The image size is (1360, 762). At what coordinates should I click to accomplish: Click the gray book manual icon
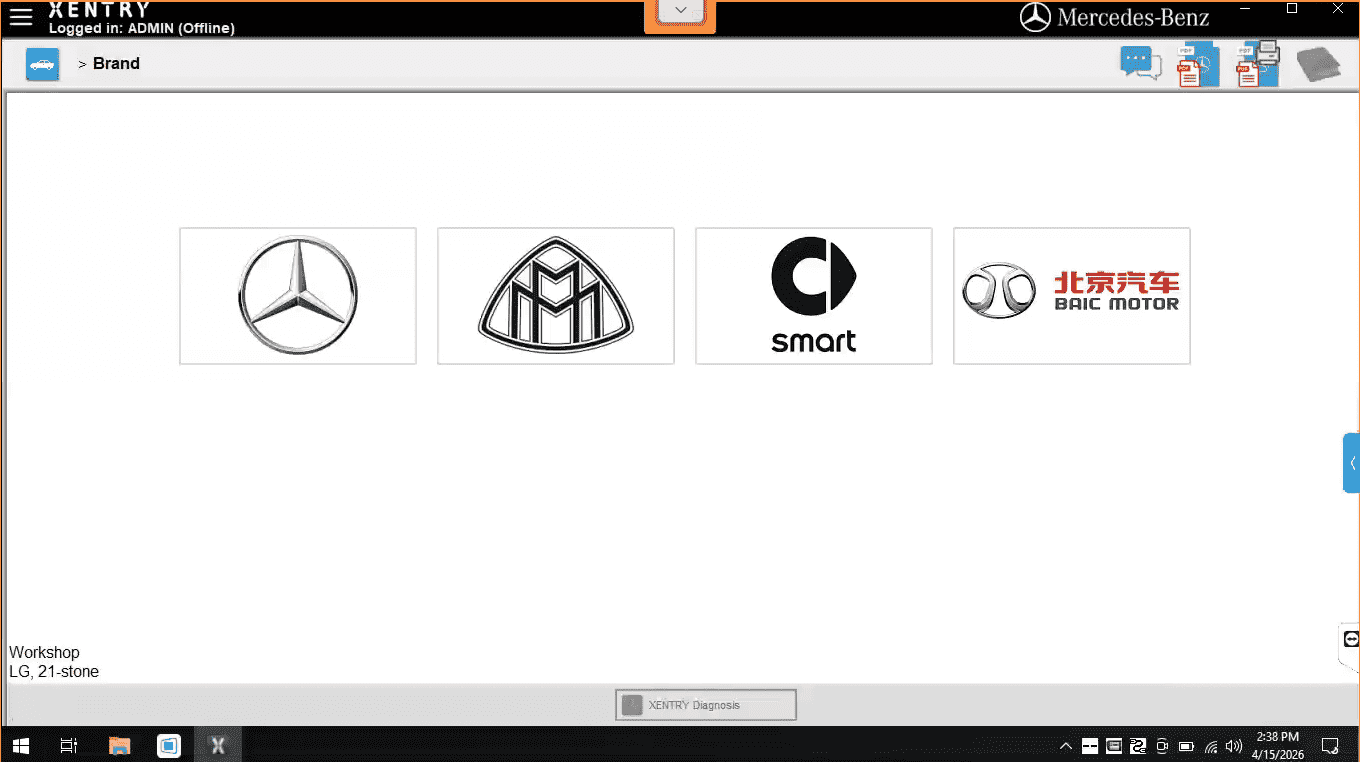(1318, 65)
